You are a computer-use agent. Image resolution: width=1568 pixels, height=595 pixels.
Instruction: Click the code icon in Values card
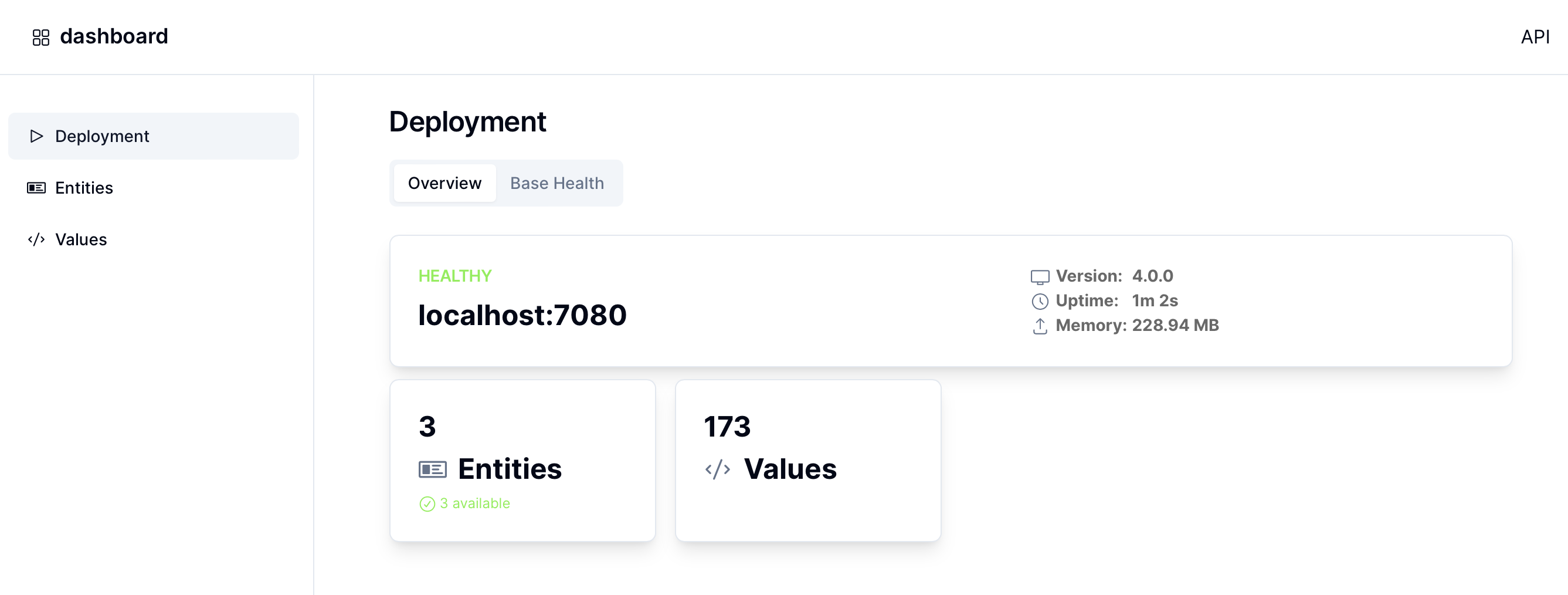[718, 469]
